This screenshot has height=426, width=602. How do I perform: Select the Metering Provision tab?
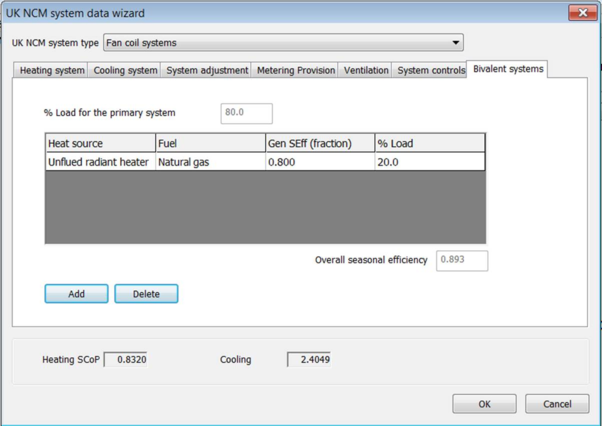[x=296, y=71]
